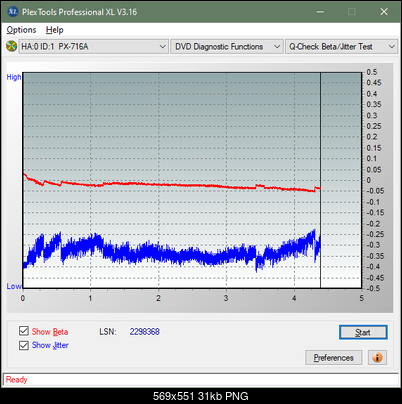Click the LSN label text
Image resolution: width=402 pixels, height=404 pixels.
108,332
